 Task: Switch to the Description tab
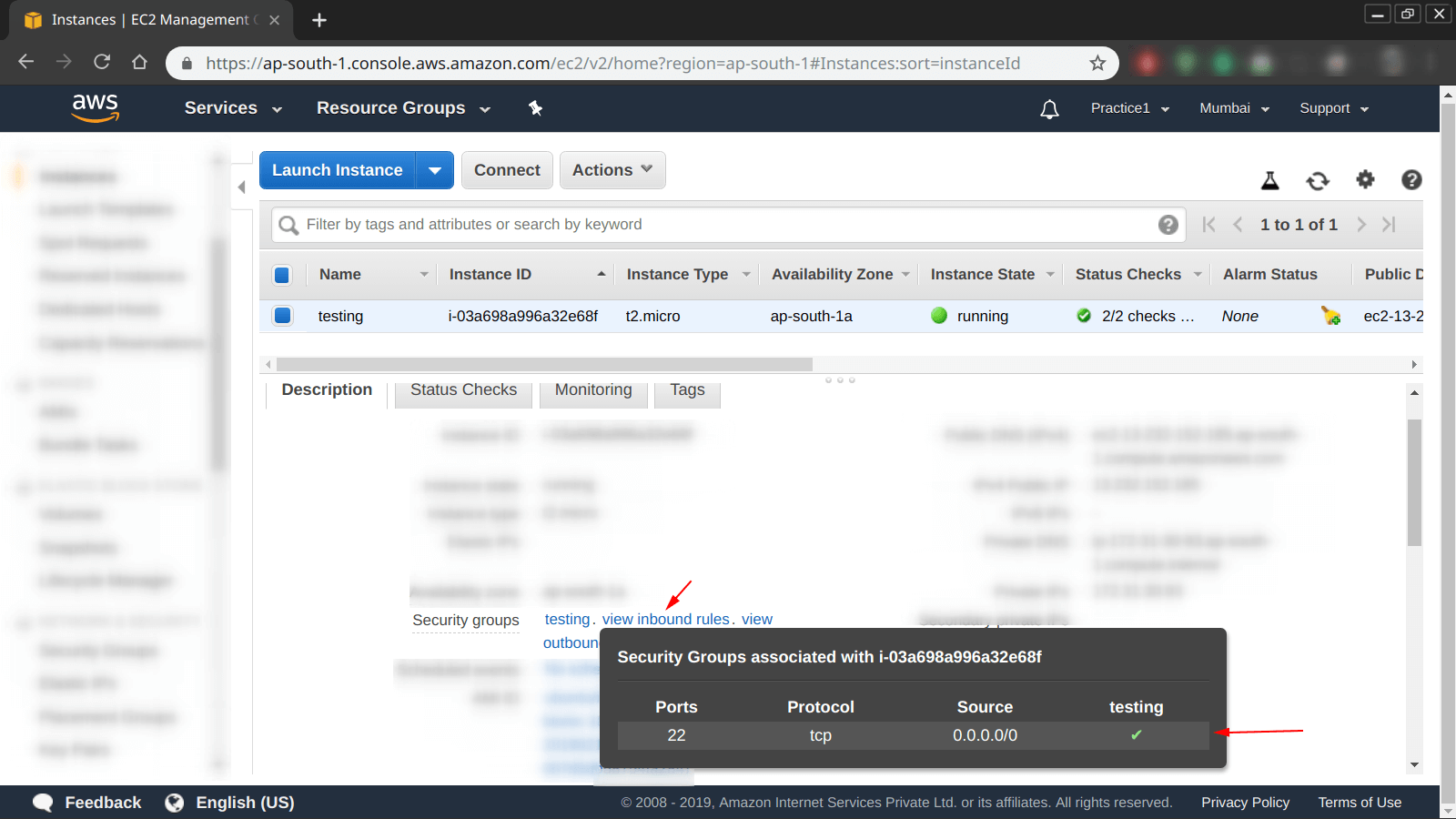327,390
